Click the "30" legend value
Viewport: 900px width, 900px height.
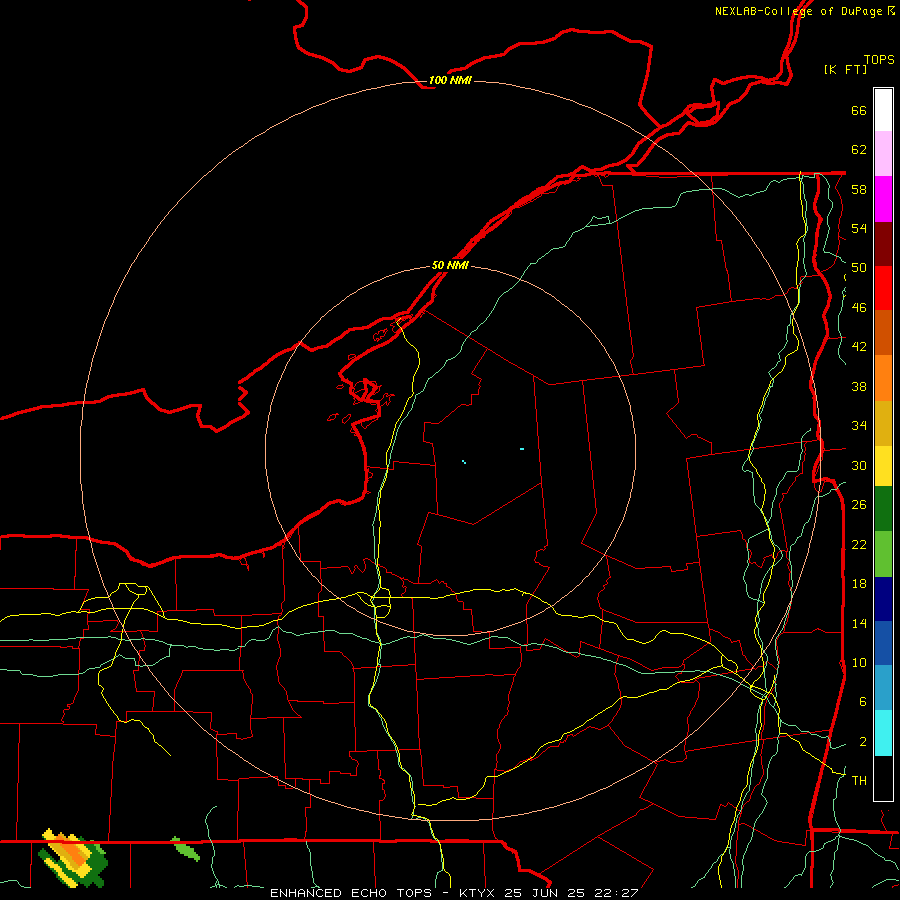tap(859, 465)
